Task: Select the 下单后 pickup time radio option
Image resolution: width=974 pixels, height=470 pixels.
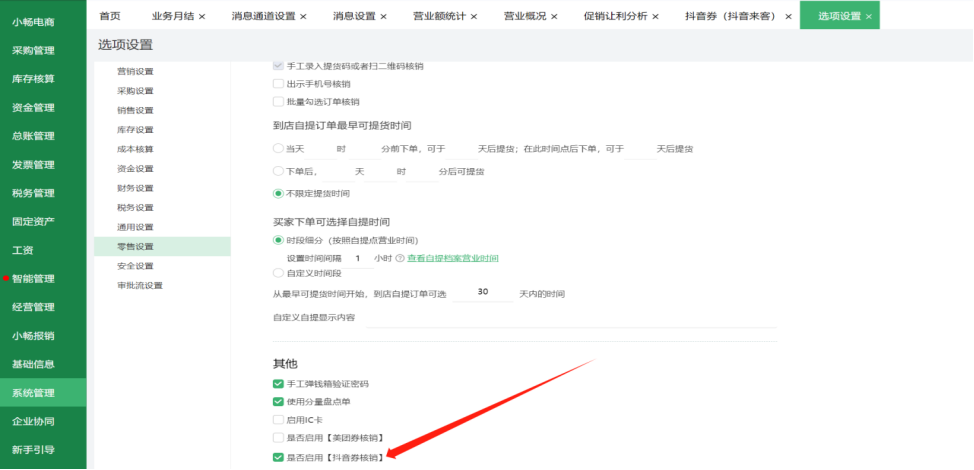Action: pos(278,171)
